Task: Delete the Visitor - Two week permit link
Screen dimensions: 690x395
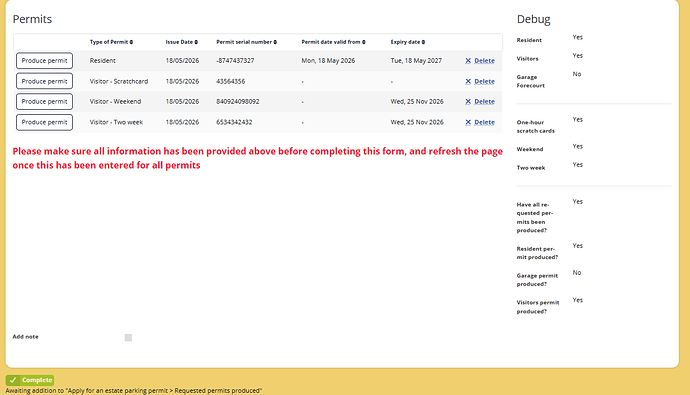Action: click(x=484, y=122)
